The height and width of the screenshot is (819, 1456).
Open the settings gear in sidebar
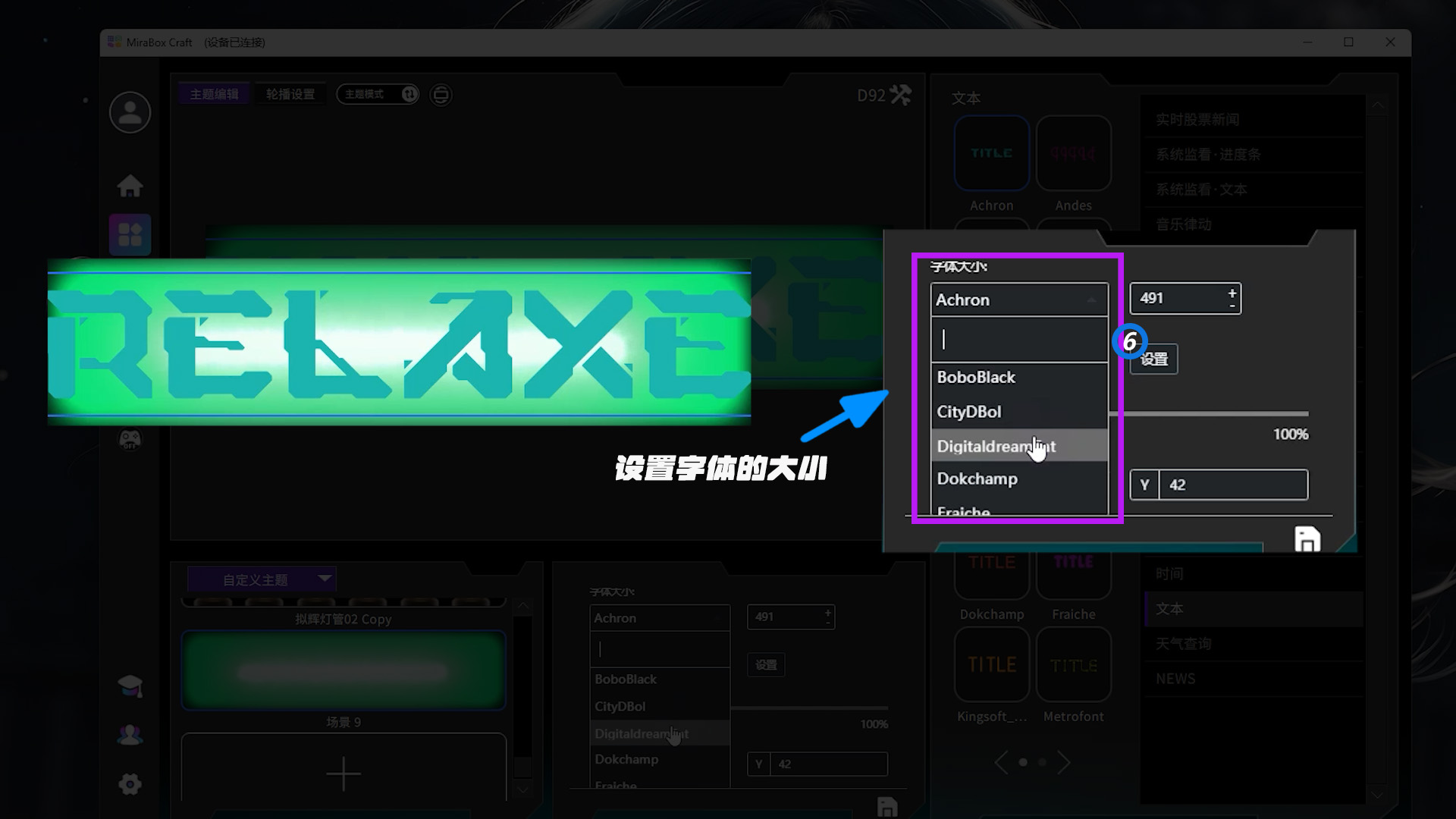coord(130,784)
